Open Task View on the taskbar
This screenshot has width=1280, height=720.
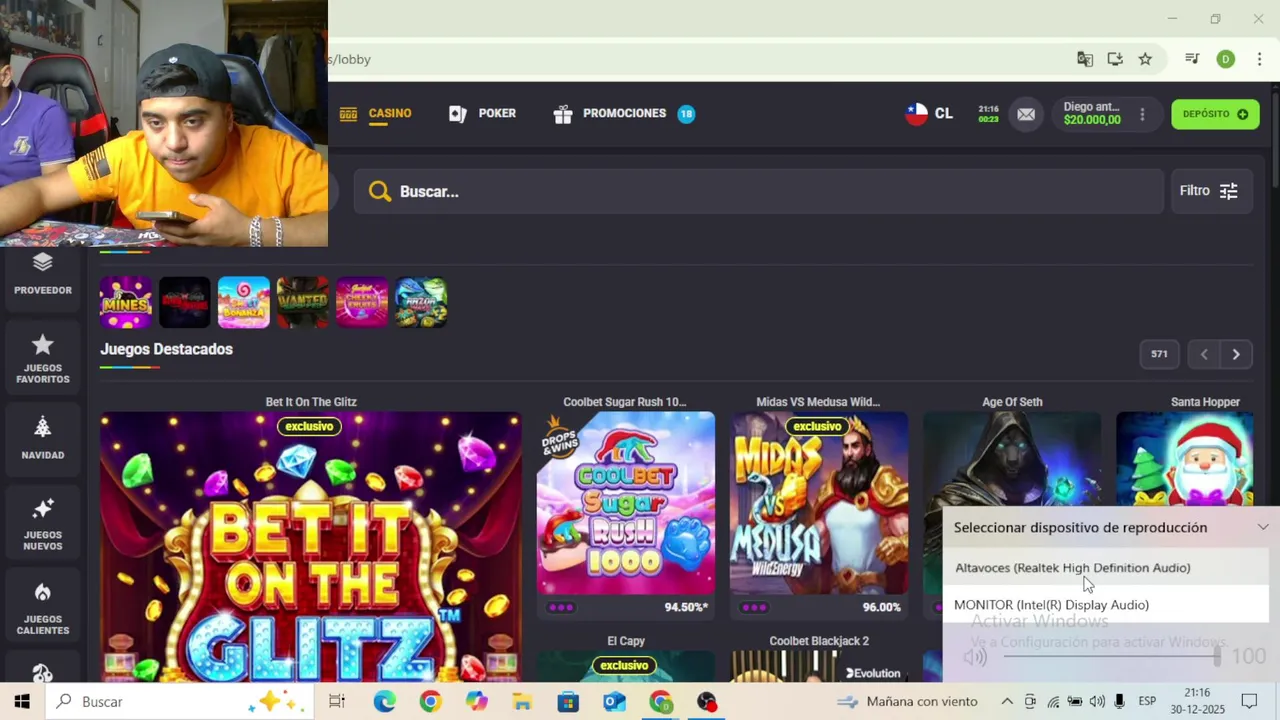337,702
